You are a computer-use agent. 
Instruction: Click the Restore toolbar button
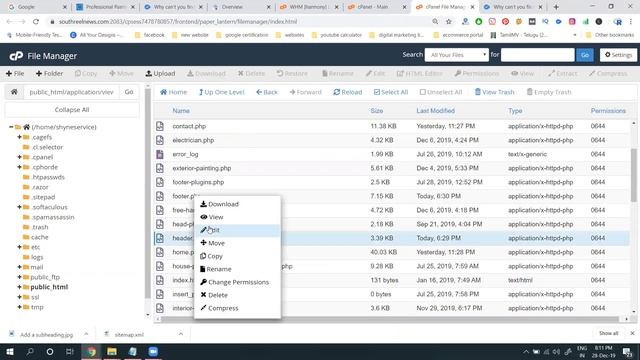(292, 73)
